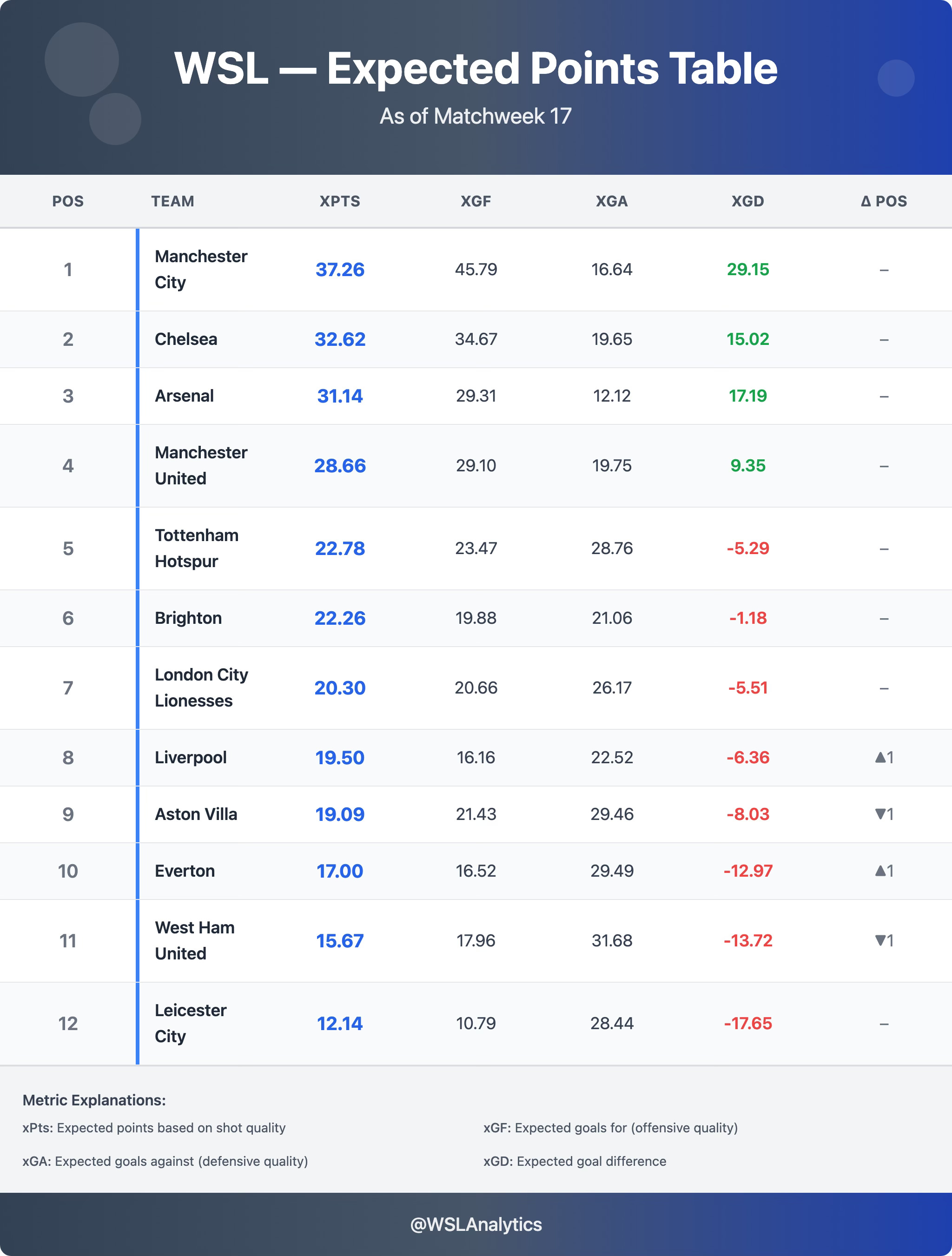Click Manchester City's no-change dash indicator
Image resolution: width=952 pixels, height=1256 pixels.
pos(884,270)
